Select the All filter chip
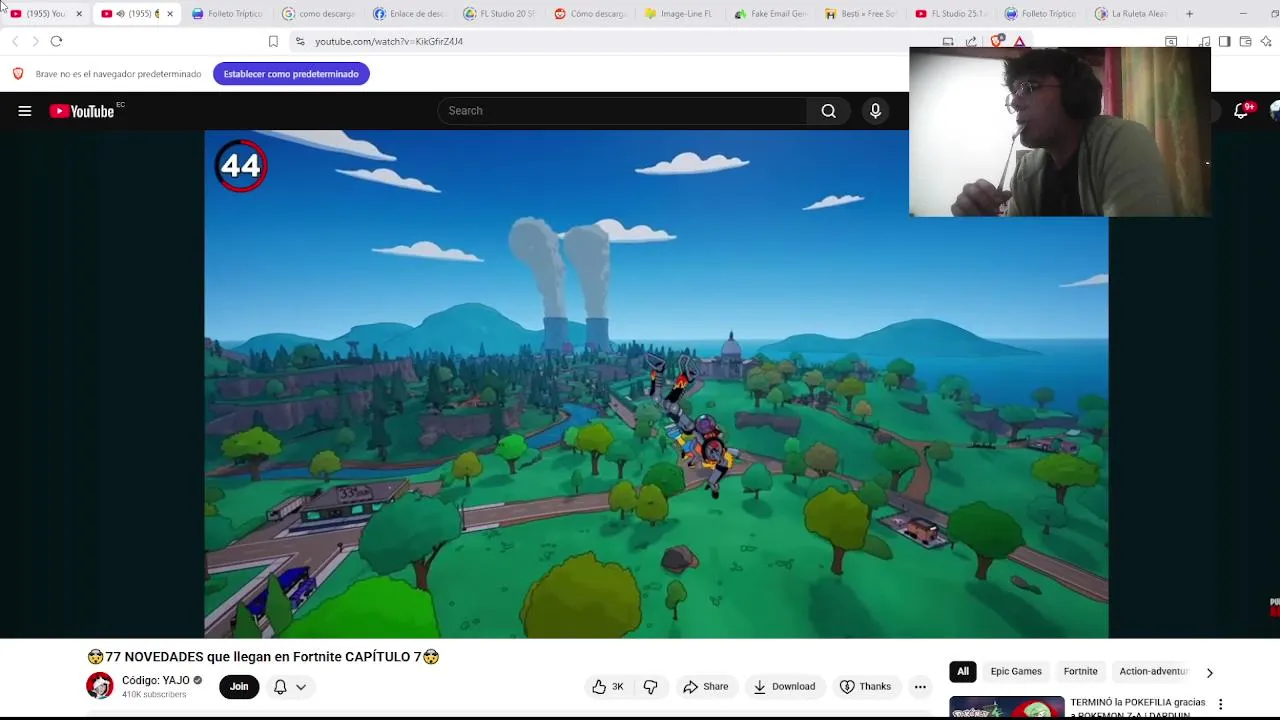The height and width of the screenshot is (720, 1280). (x=963, y=671)
